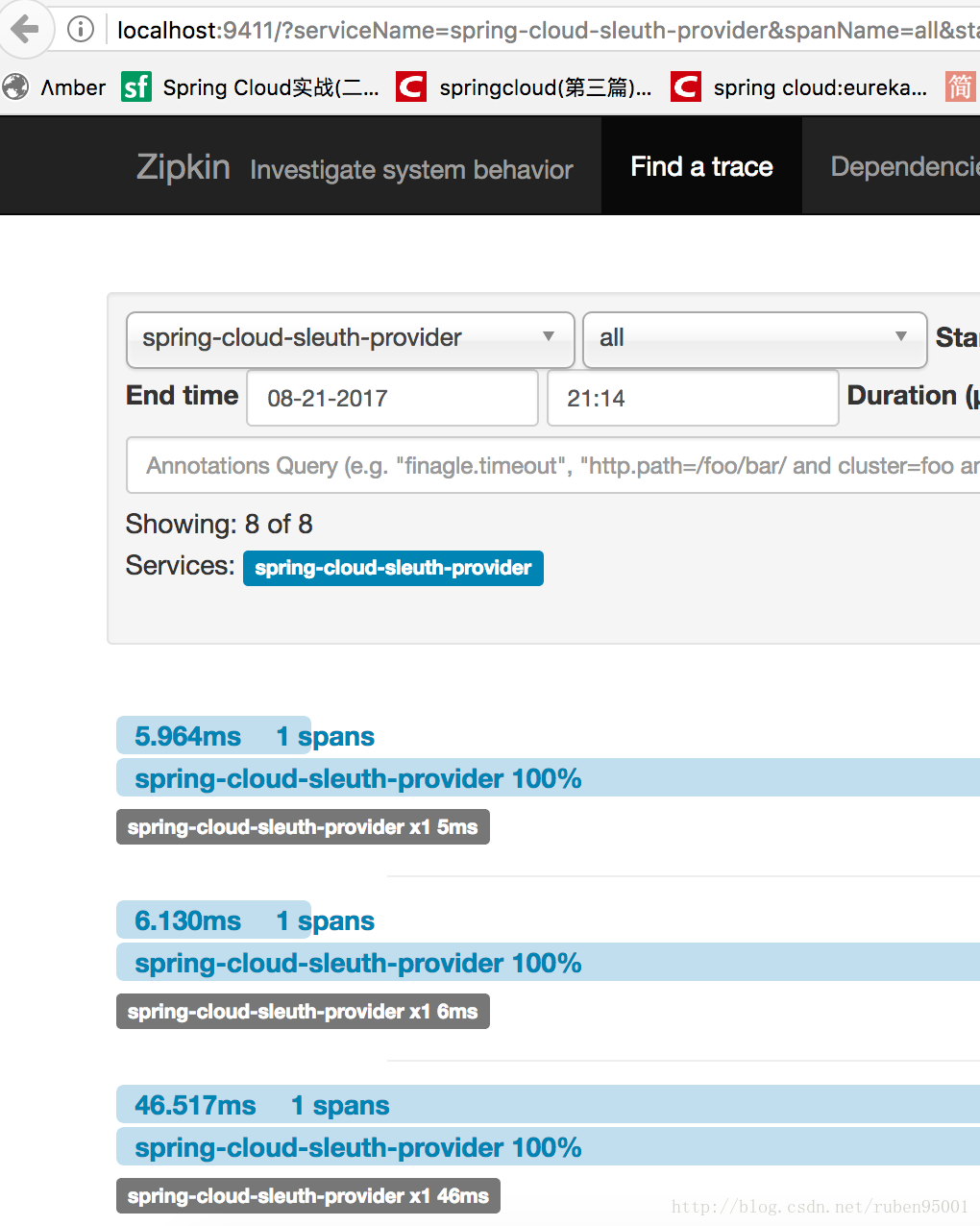Open the green sf bookmark icon
The height and width of the screenshot is (1226, 980).
pos(136,87)
